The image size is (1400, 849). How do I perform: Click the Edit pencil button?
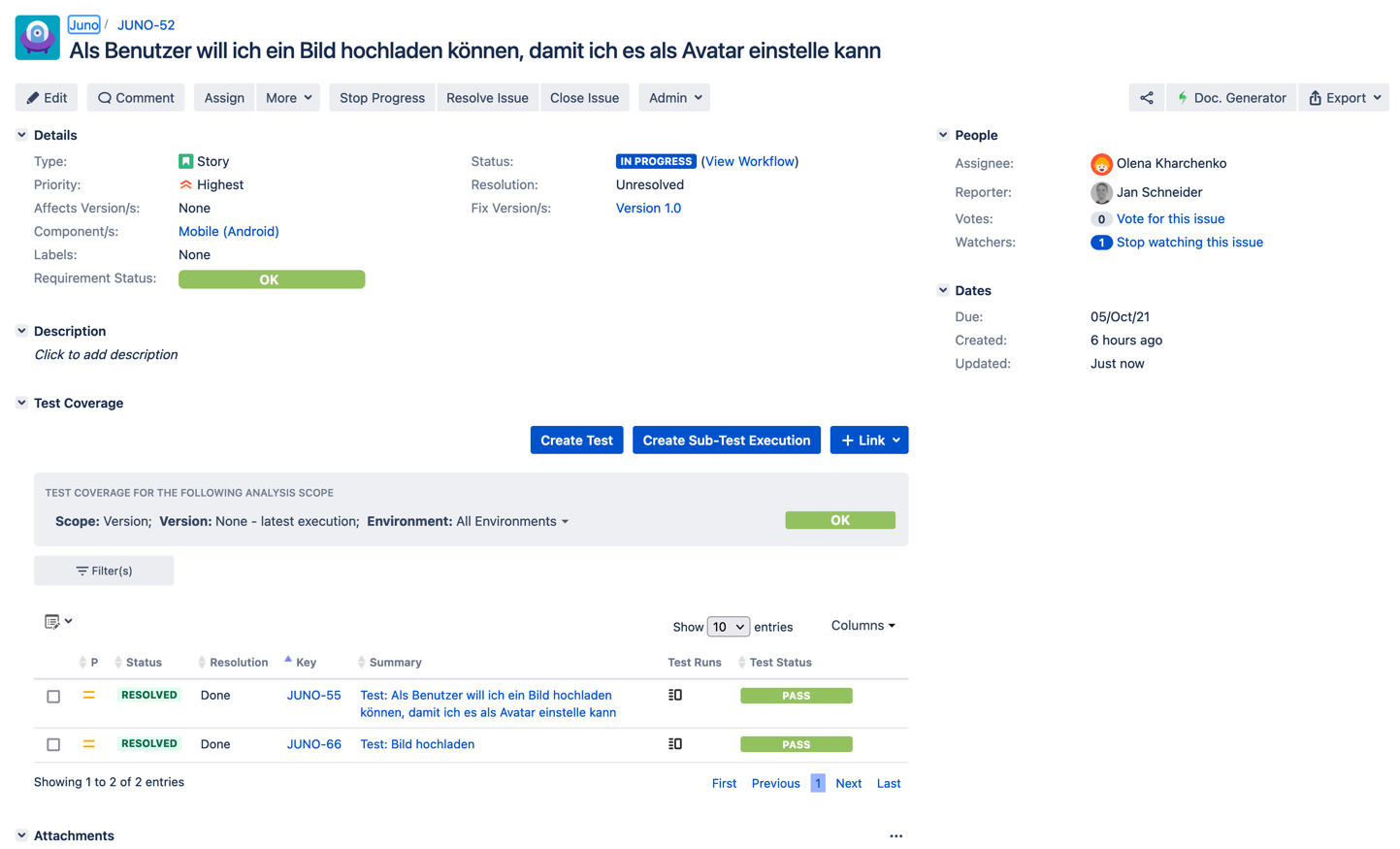coord(47,98)
